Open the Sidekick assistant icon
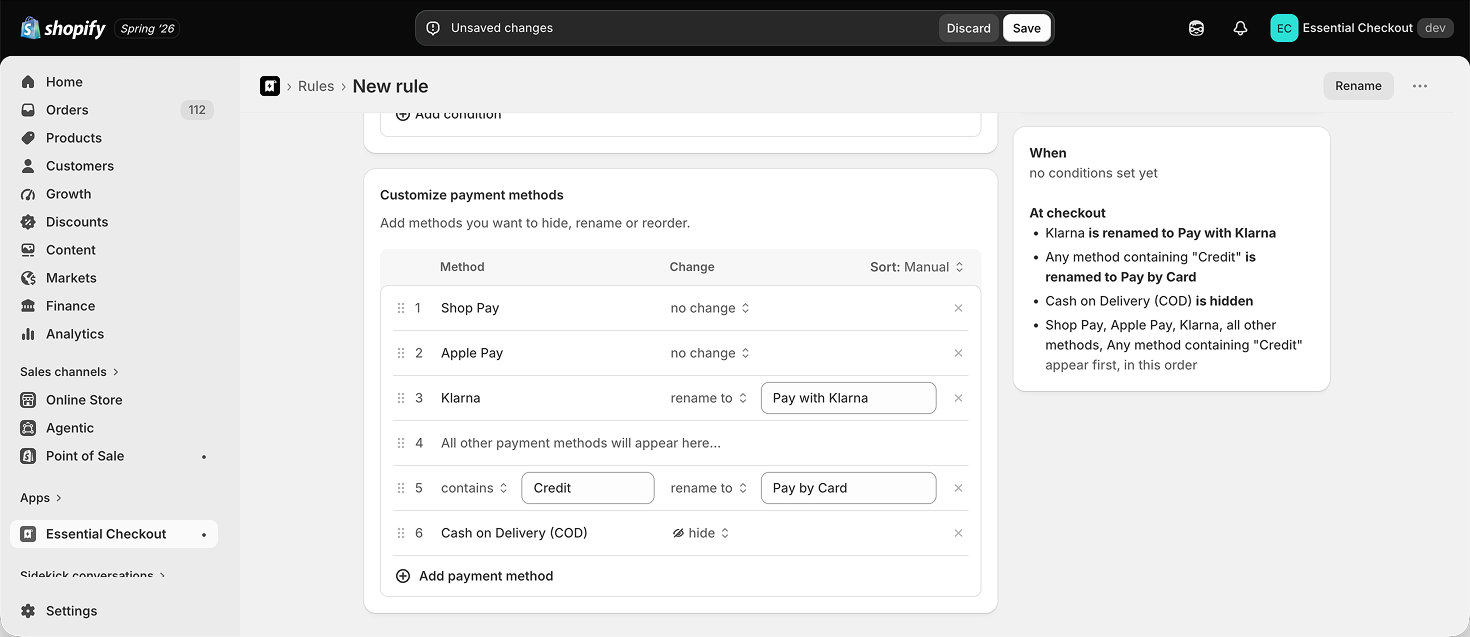Viewport: 1470px width, 637px height. [x=1196, y=28]
